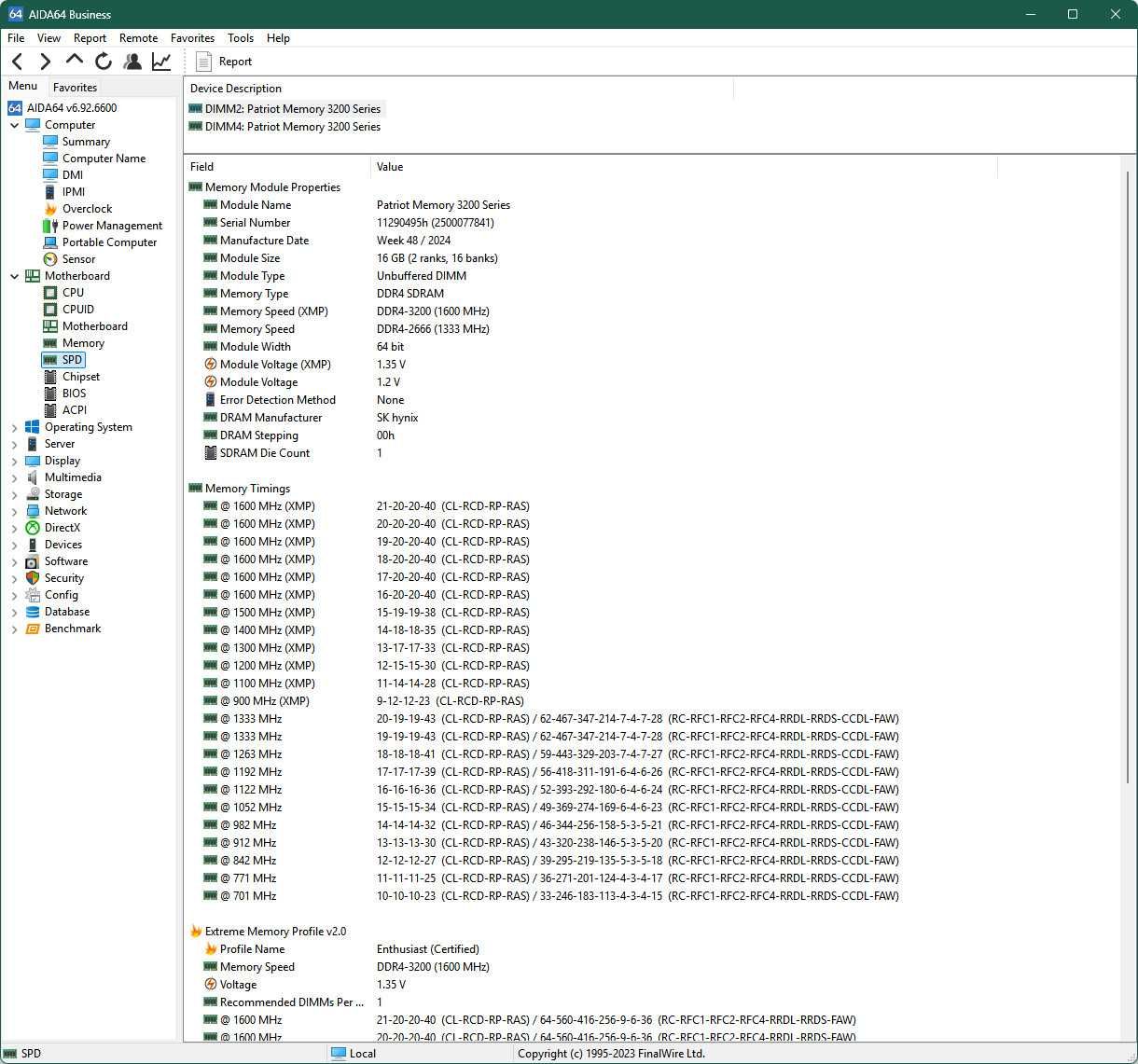This screenshot has height=1064, width=1138.
Task: Select DIMM4: Patriot Memory 3200 Series
Action: [x=284, y=127]
